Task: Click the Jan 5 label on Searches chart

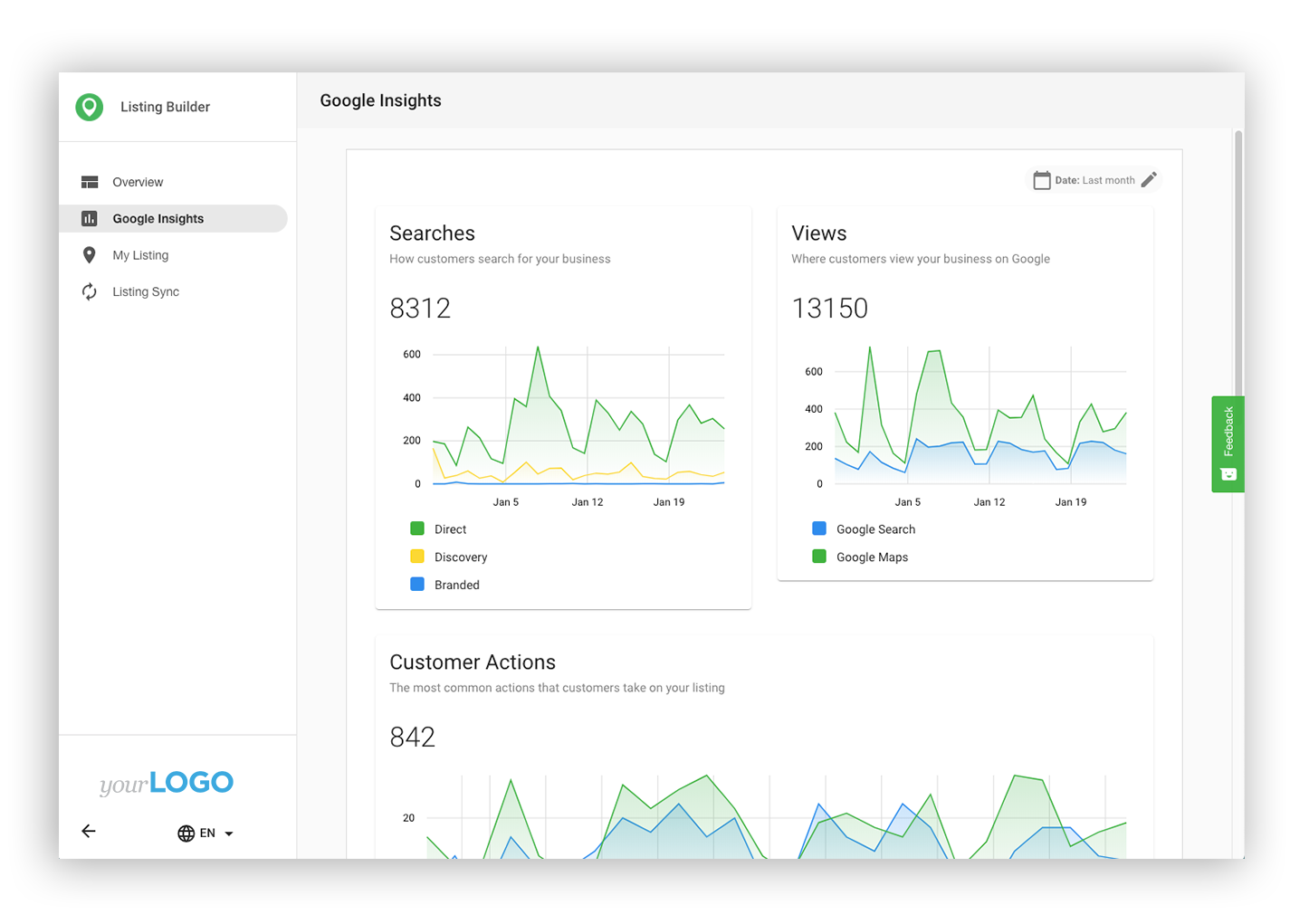Action: click(506, 502)
